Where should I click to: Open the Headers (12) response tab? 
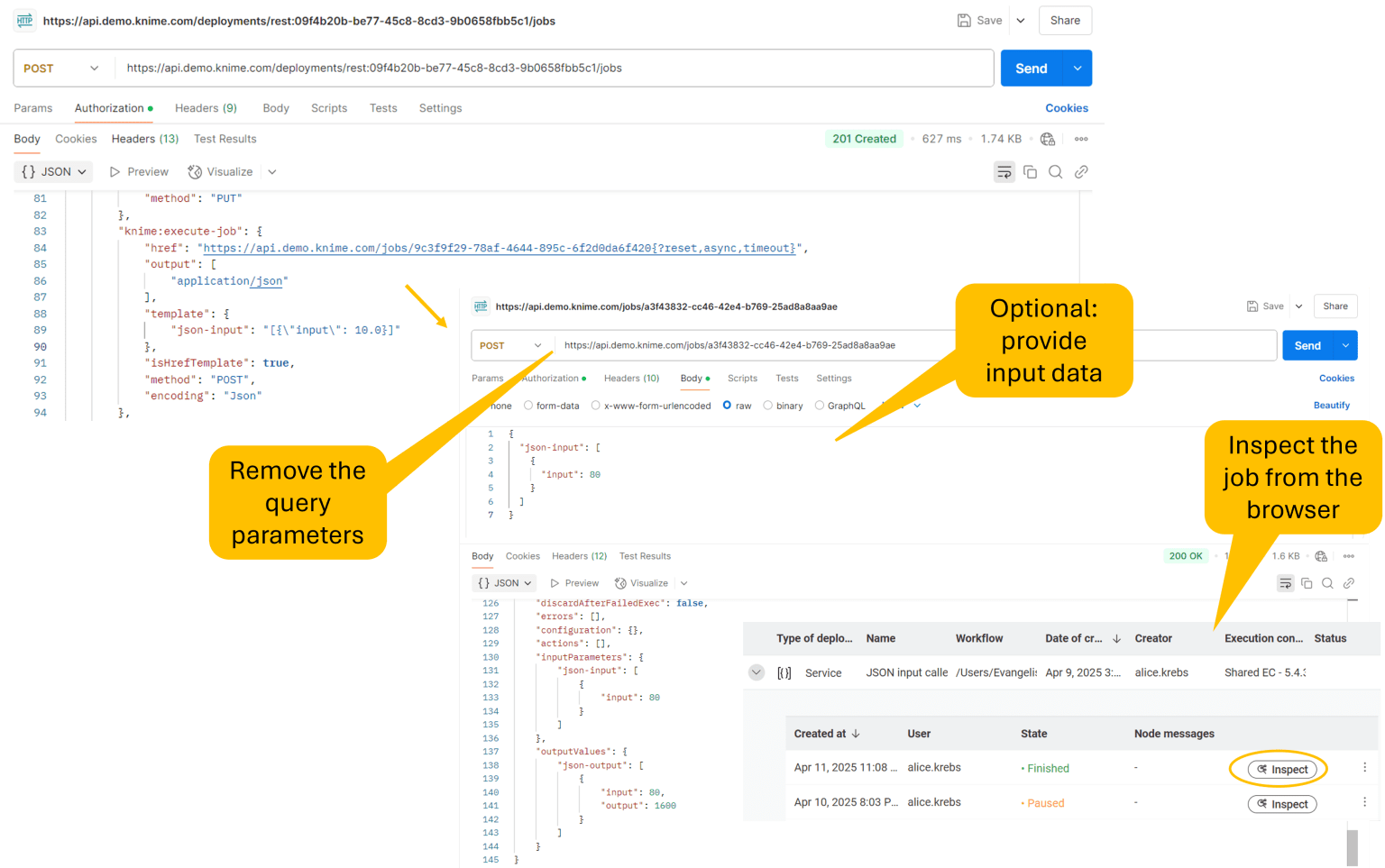coord(579,556)
